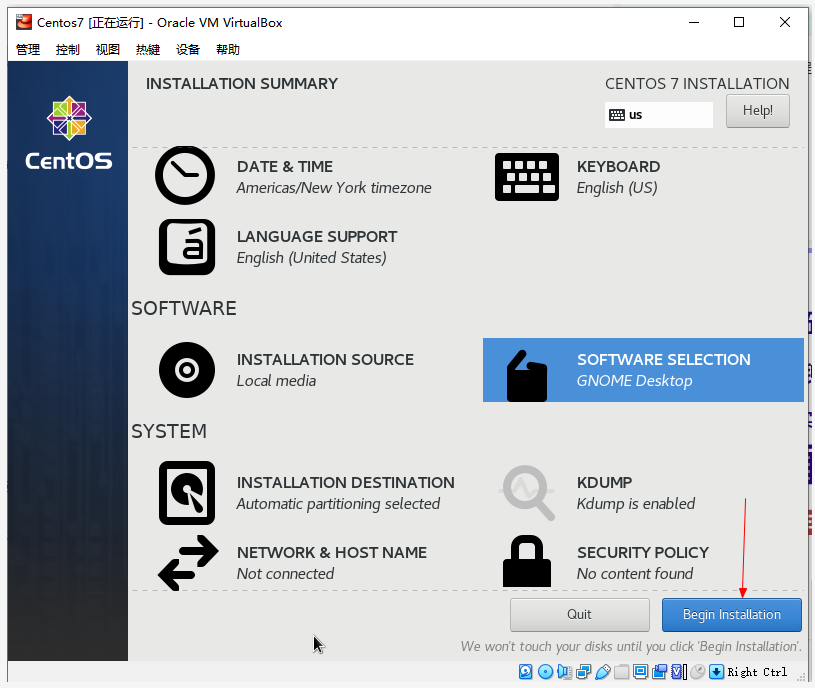This screenshot has width=815, height=688.
Task: Open the 热键 menu
Action: [x=148, y=49]
